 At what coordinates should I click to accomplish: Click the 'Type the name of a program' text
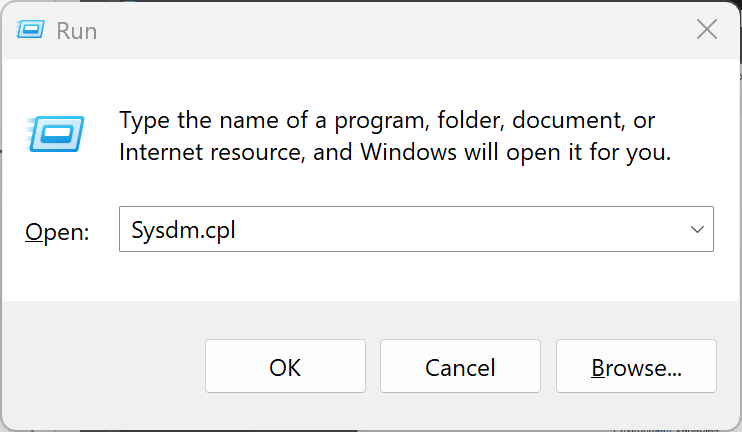coord(274,120)
